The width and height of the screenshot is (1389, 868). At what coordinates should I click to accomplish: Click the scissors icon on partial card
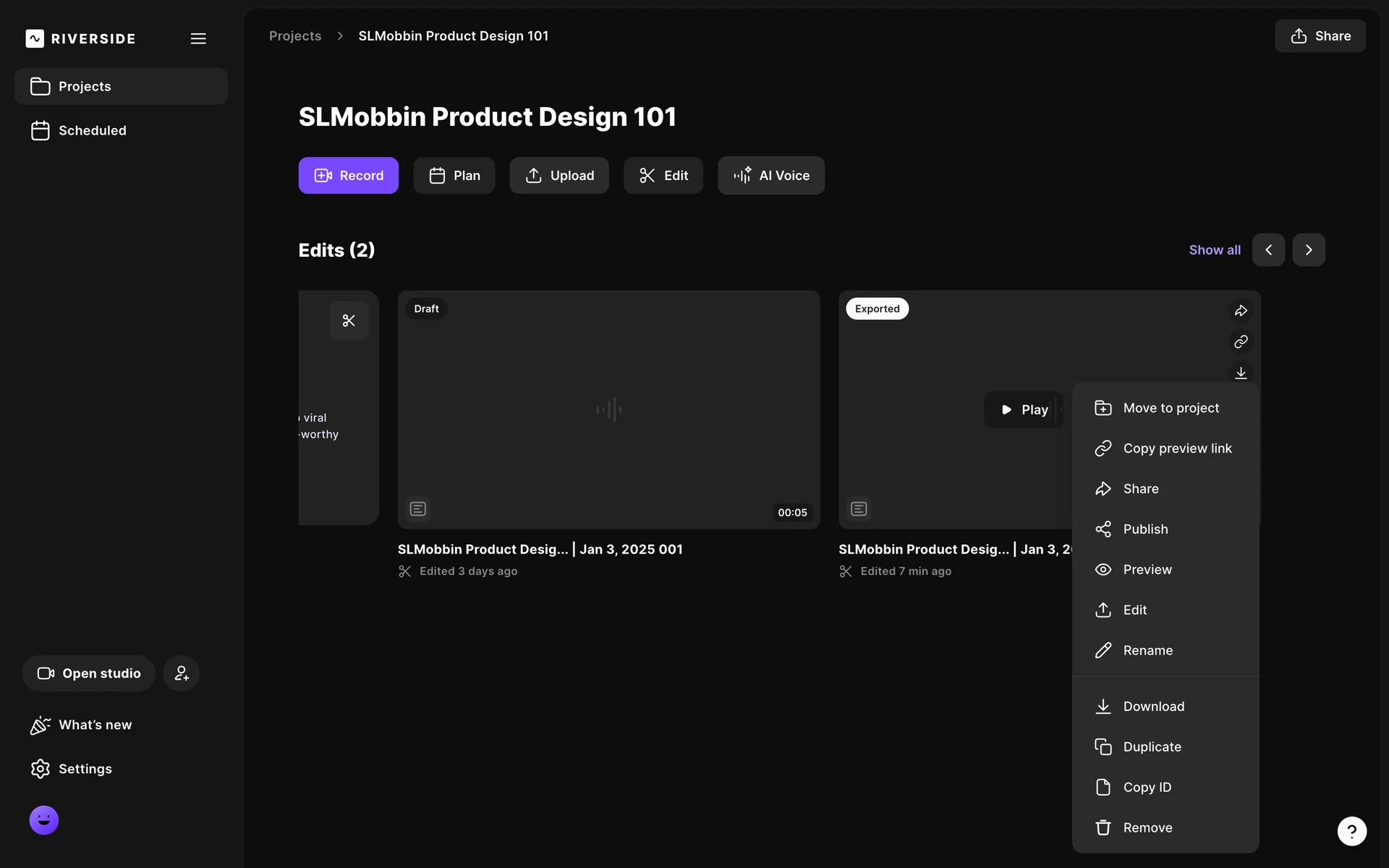pyautogui.click(x=349, y=320)
